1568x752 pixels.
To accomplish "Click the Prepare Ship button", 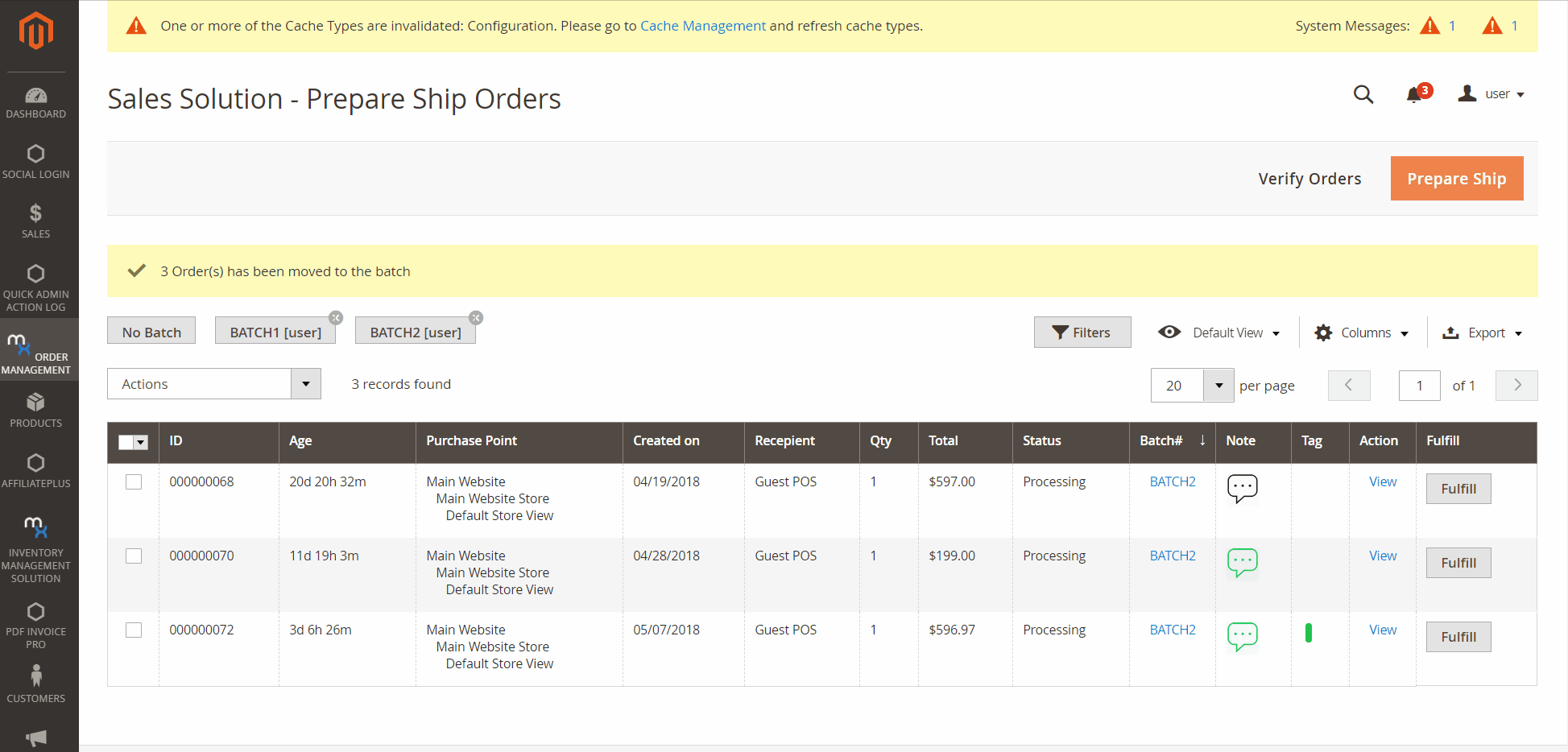I will click(1457, 179).
